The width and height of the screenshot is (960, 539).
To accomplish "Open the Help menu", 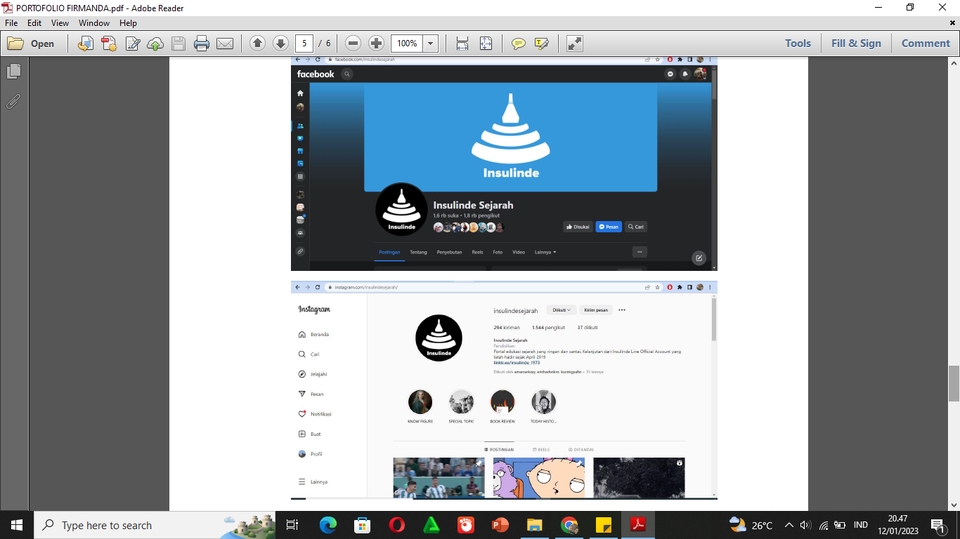I will pos(128,23).
